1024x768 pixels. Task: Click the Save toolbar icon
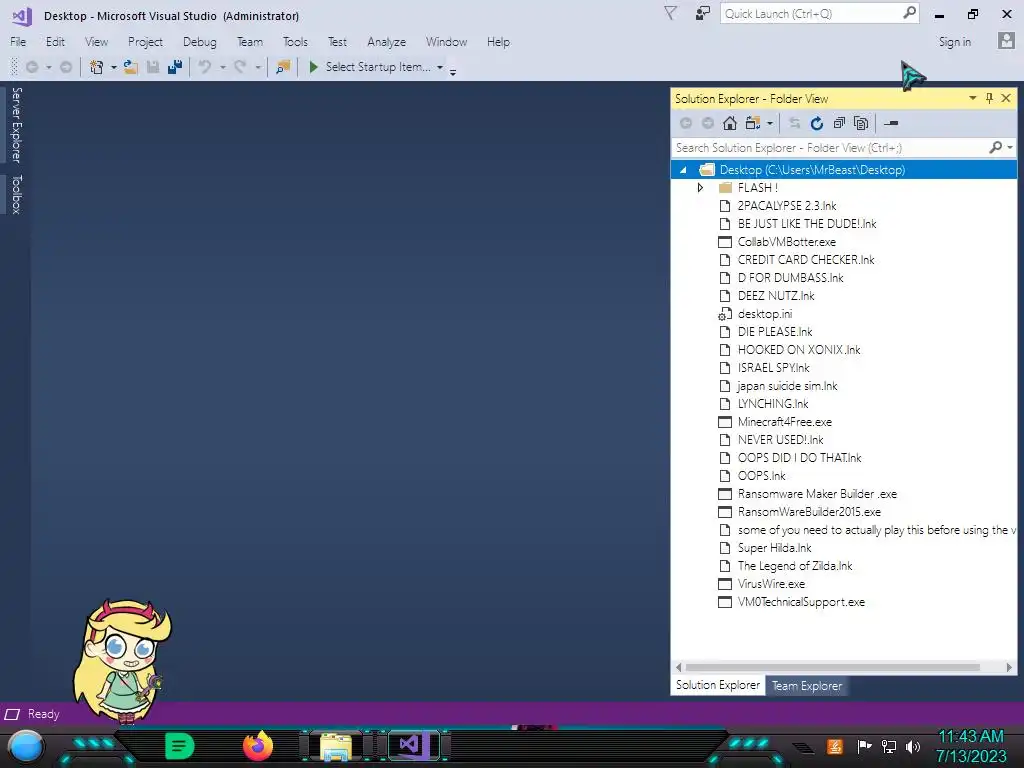[153, 67]
